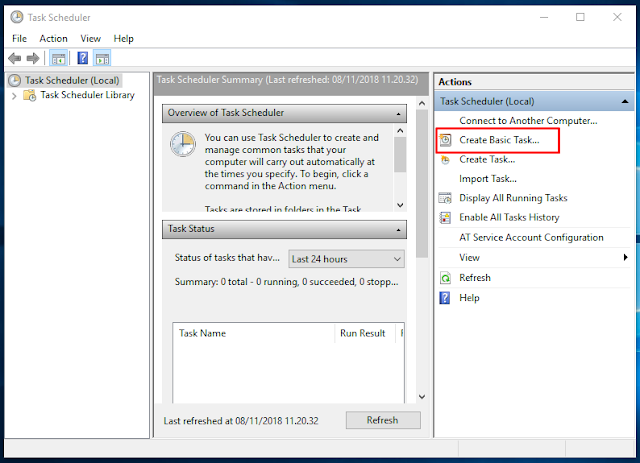Click the Help question-mark icon in Actions
This screenshot has height=463, width=640.
(x=444, y=298)
